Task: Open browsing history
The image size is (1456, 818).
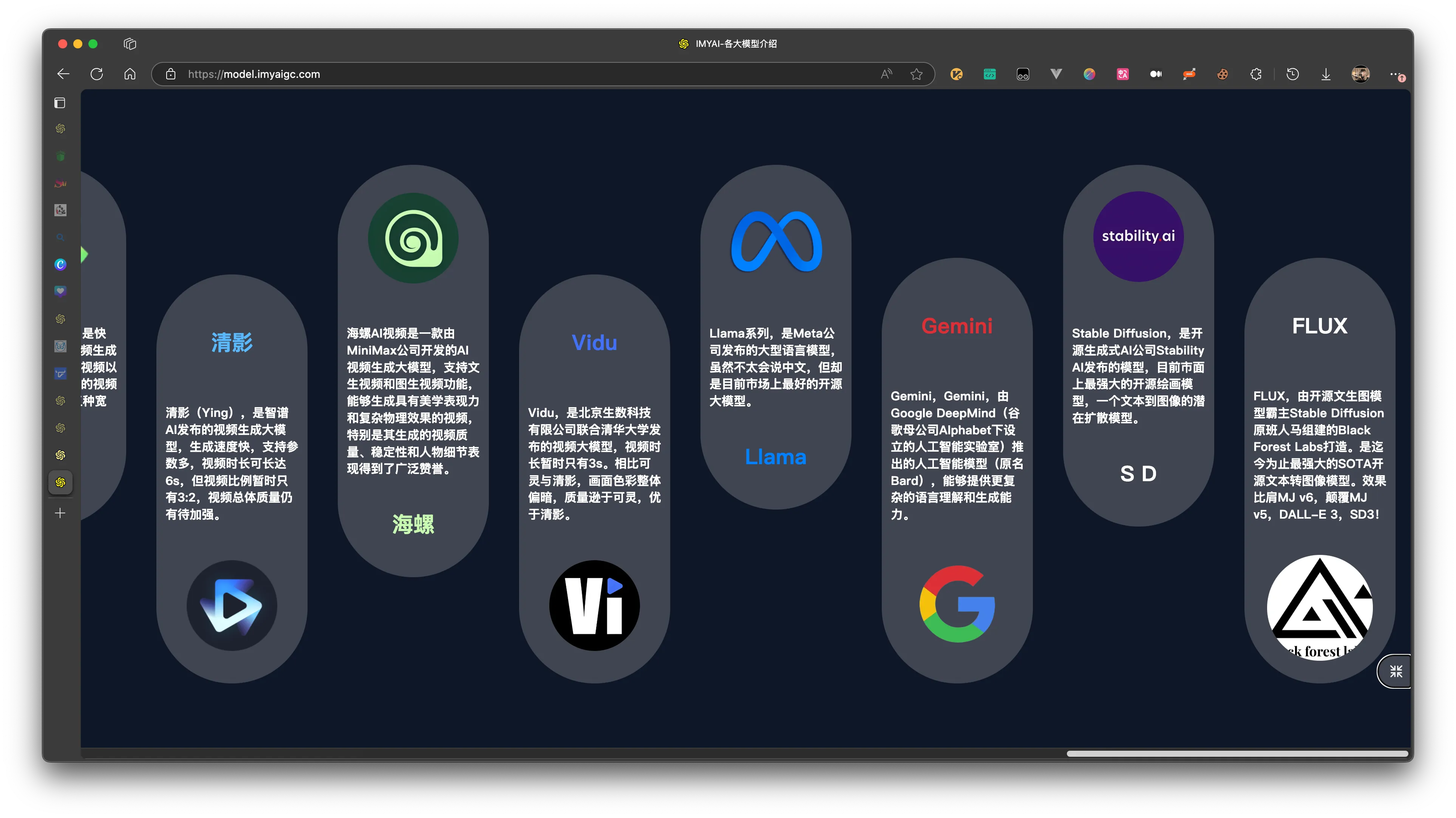Action: [x=1293, y=74]
